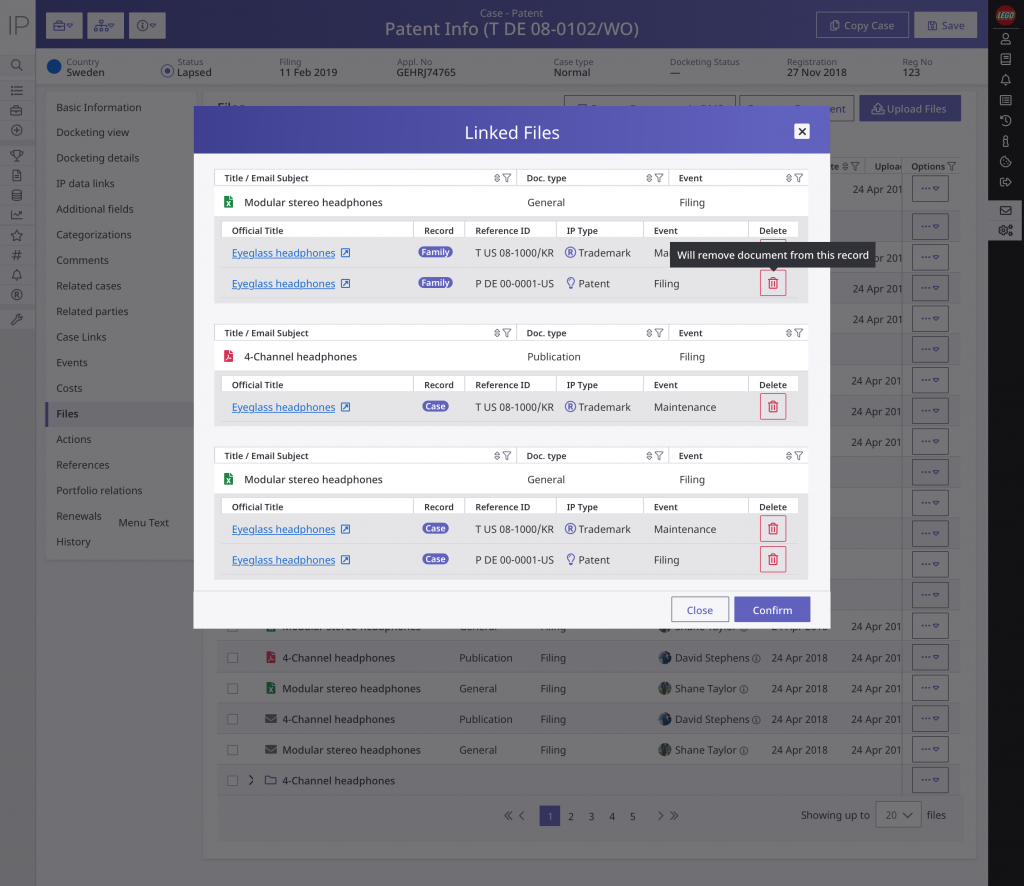The width and height of the screenshot is (1024, 886).
Task: Open the search icon in left sidebar
Action: [17, 65]
